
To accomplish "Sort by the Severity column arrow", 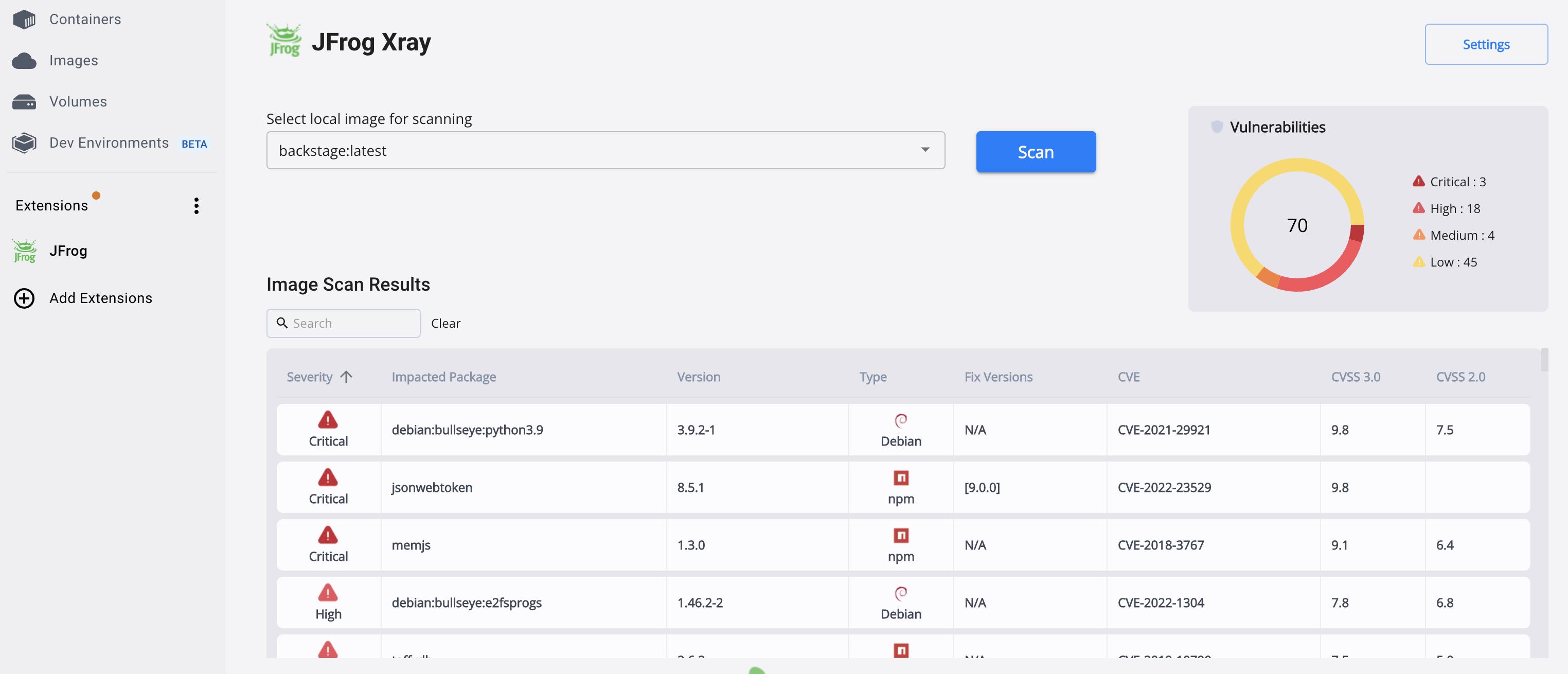I will click(346, 376).
